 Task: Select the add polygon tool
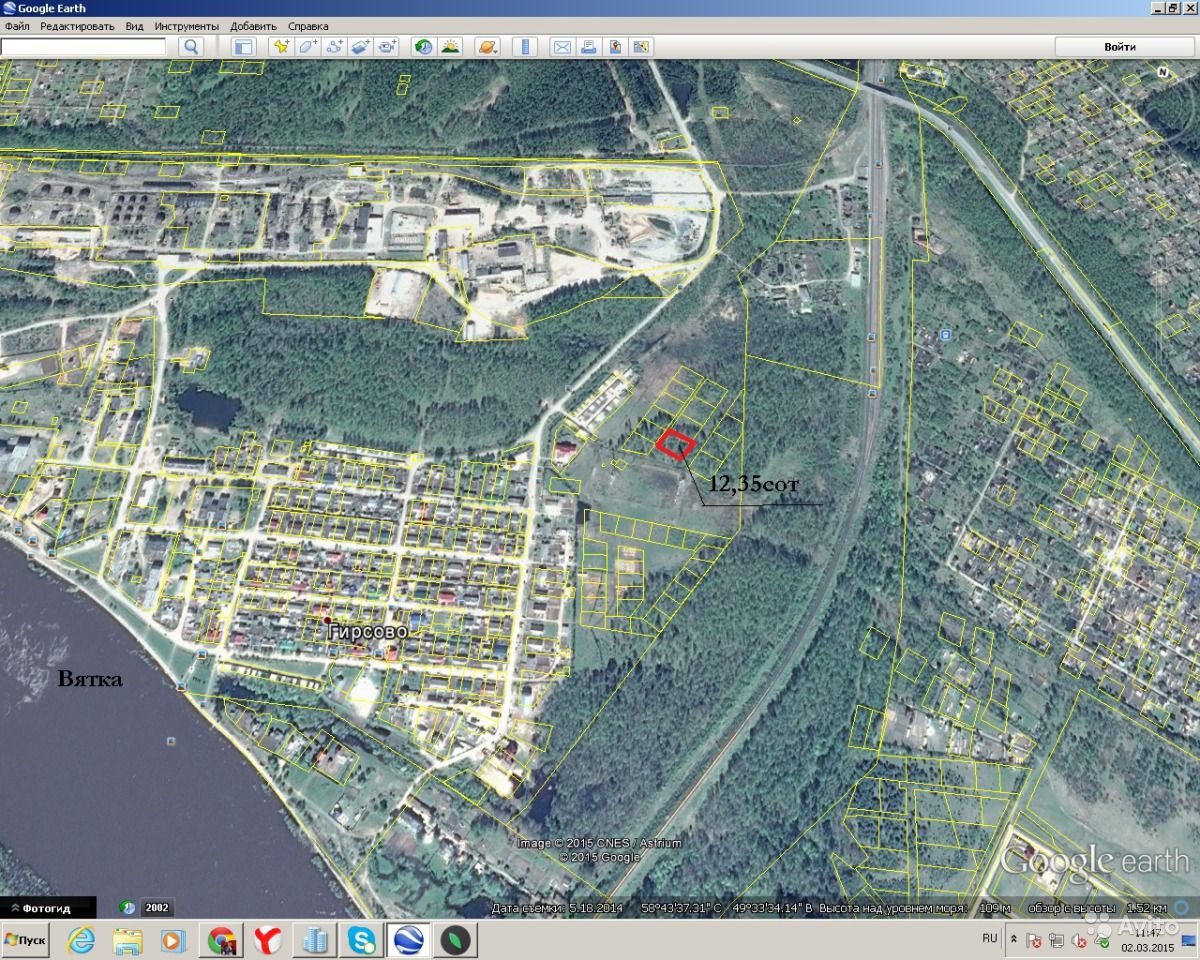[307, 46]
